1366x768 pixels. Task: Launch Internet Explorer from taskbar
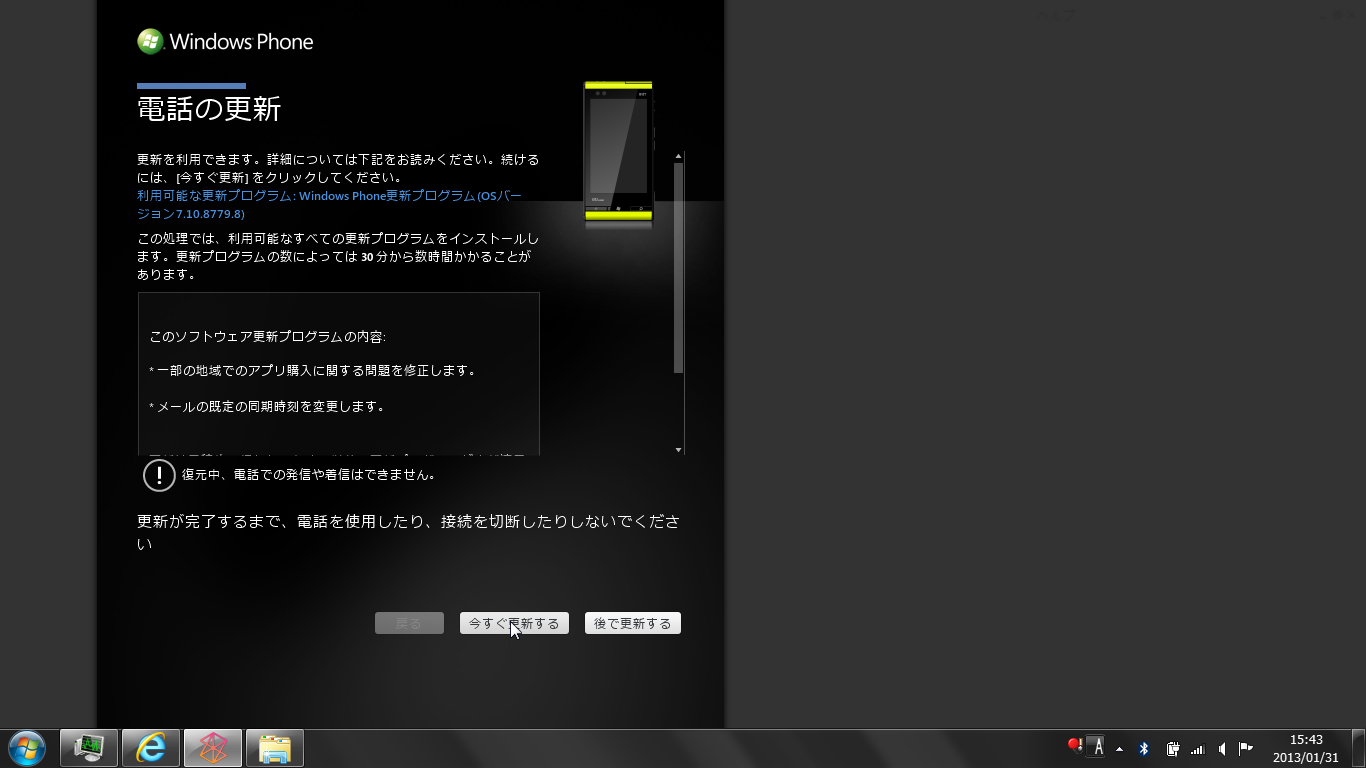(x=151, y=748)
